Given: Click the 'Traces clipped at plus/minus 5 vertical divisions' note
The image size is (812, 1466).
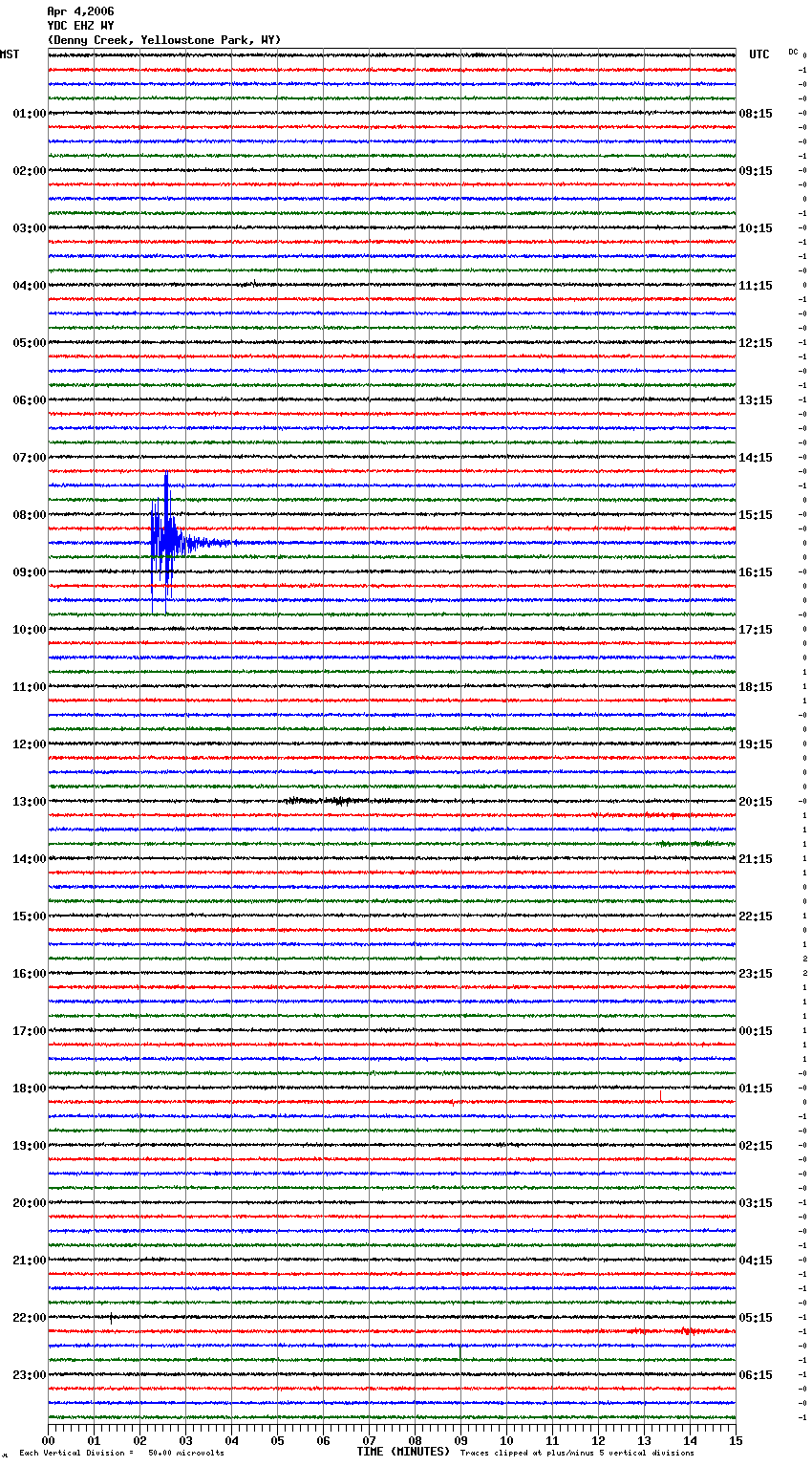Looking at the screenshot, I should pos(577,1454).
